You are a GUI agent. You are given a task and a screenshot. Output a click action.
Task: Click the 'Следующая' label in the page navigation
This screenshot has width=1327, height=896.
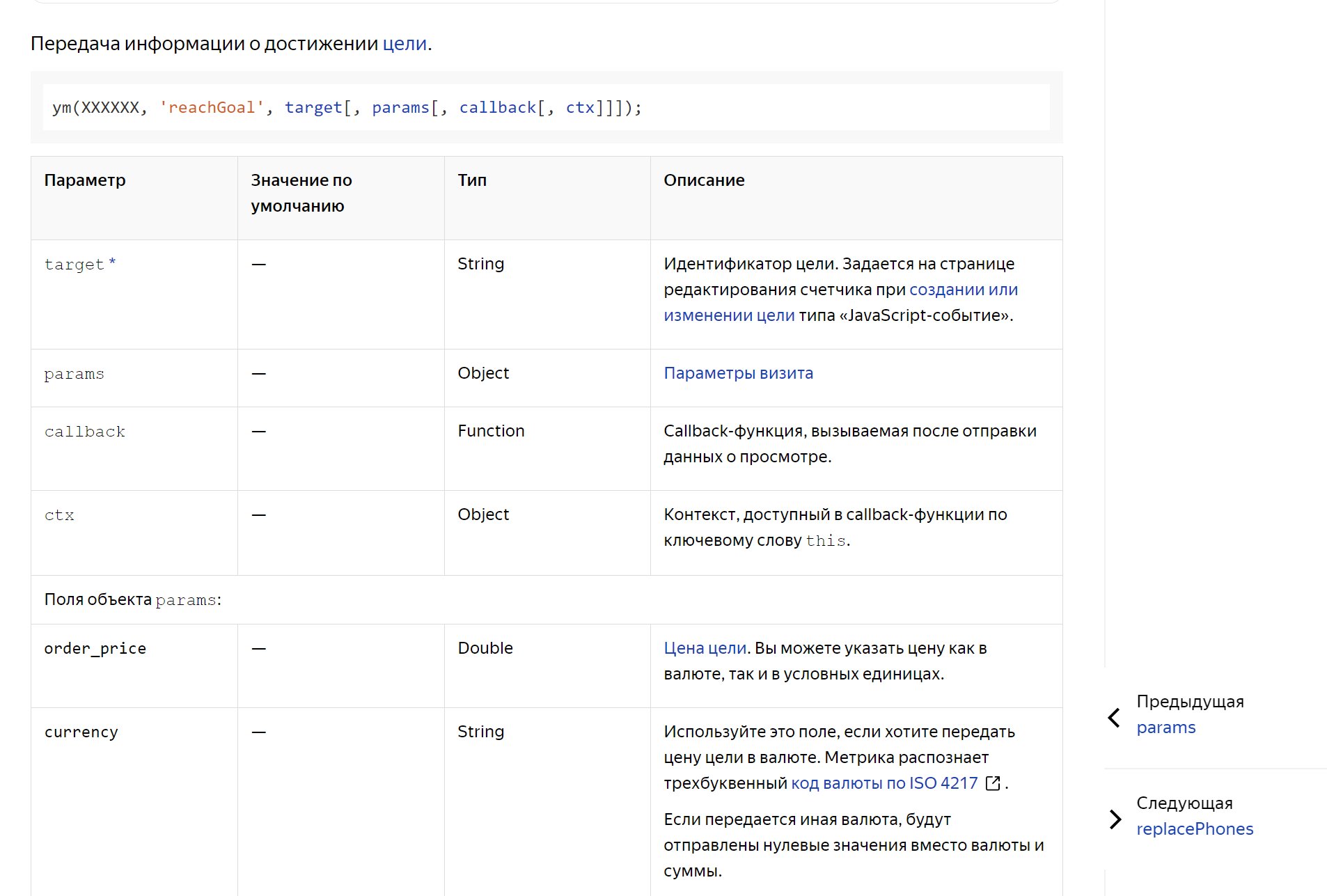pos(1184,803)
